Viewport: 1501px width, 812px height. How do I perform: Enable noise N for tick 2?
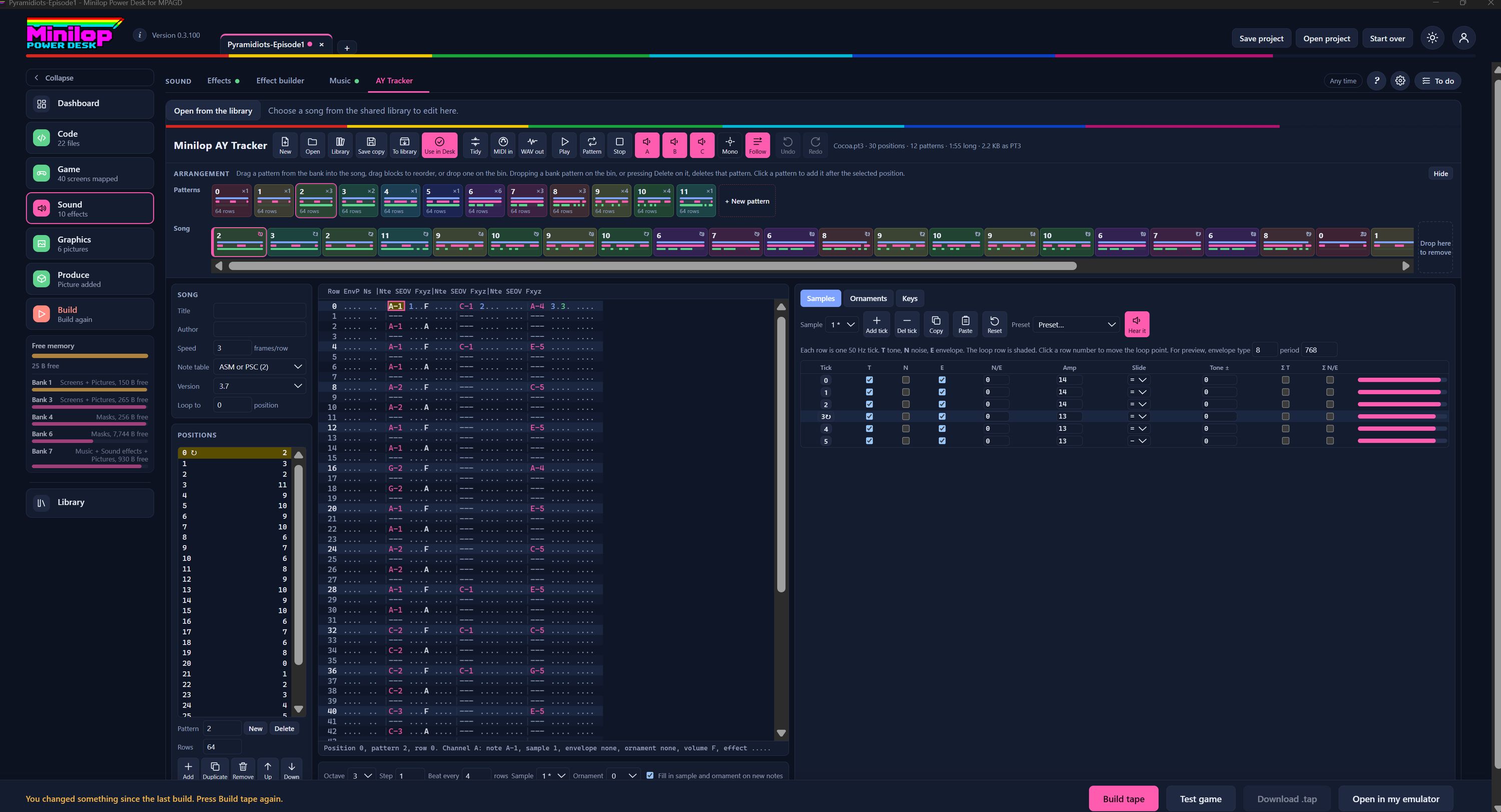pos(906,404)
